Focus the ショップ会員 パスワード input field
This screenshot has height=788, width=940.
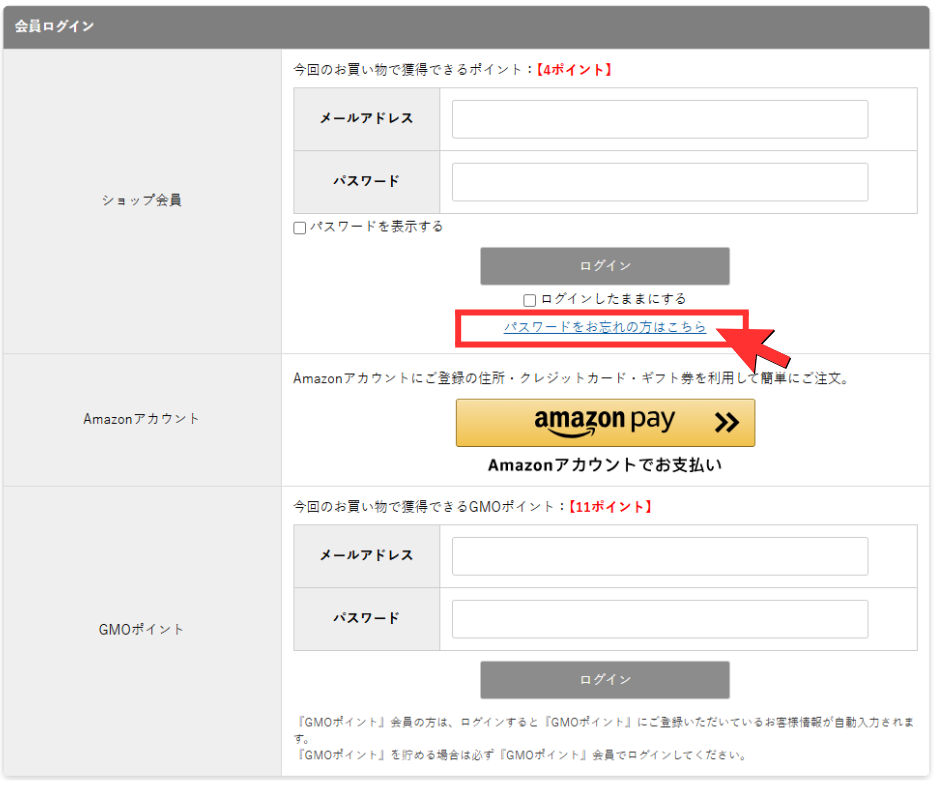tap(659, 182)
